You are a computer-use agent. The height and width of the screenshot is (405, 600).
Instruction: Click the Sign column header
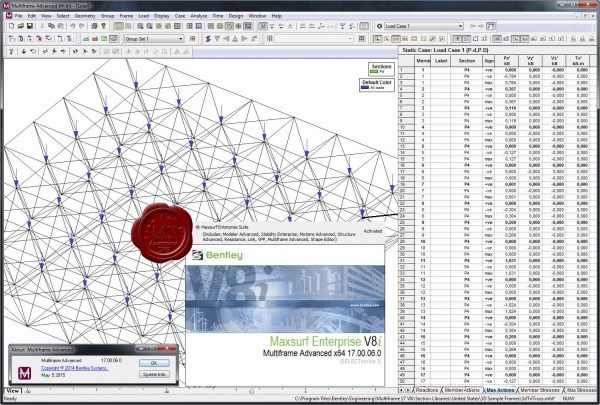pyautogui.click(x=489, y=61)
